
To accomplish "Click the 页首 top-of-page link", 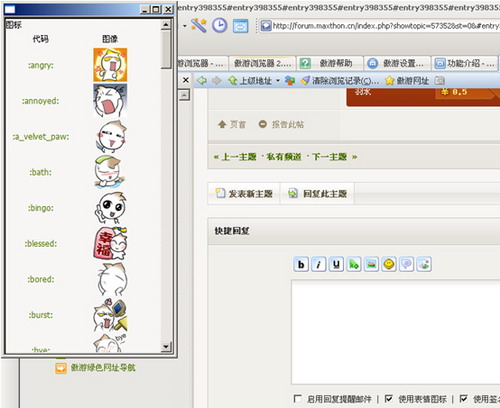I will [232, 124].
